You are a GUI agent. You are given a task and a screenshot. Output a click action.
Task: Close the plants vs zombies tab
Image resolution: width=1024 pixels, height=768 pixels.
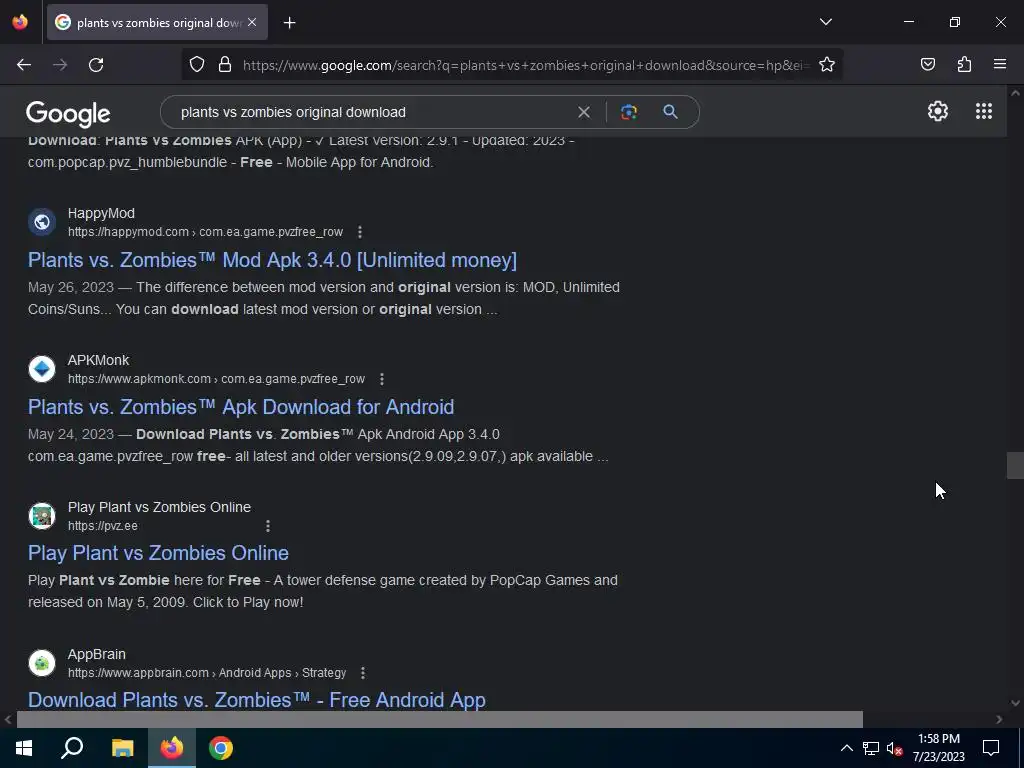252,22
